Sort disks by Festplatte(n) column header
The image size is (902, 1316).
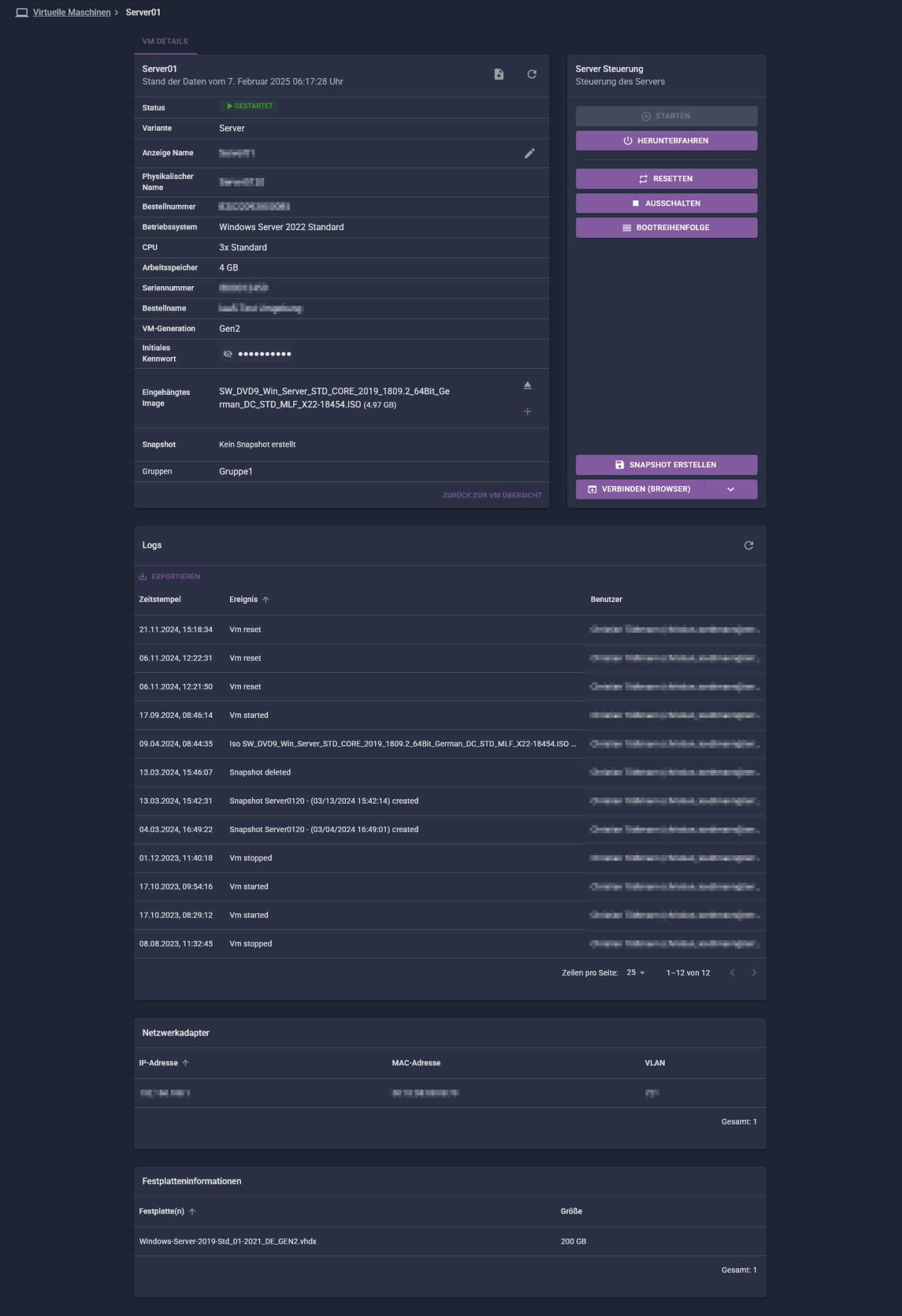(162, 1212)
